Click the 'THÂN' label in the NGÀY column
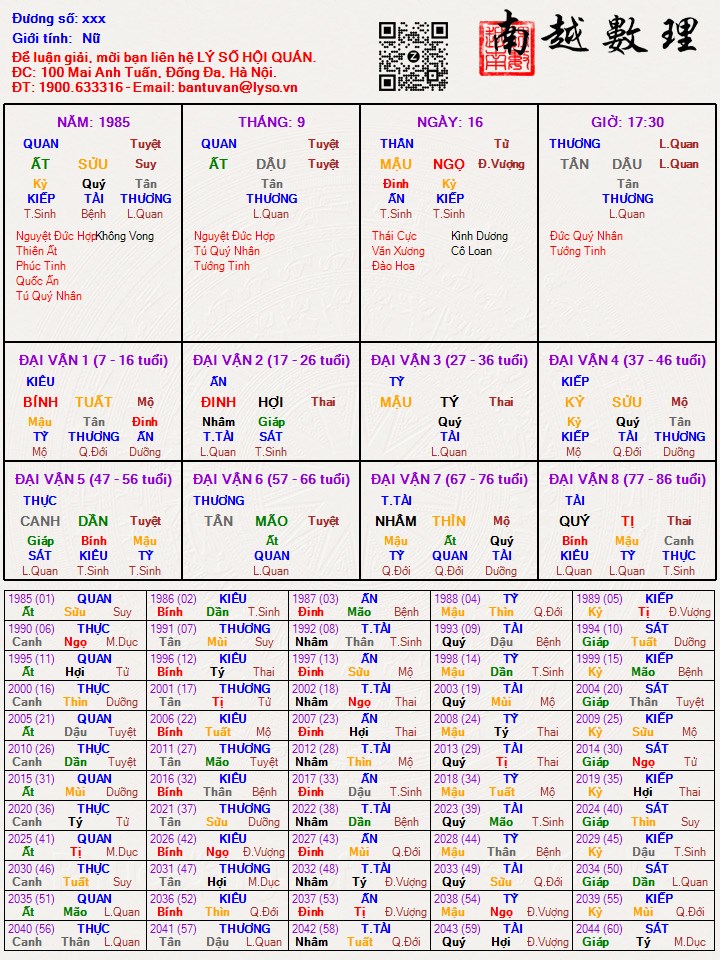Screen dimensions: 720x960 point(397,143)
